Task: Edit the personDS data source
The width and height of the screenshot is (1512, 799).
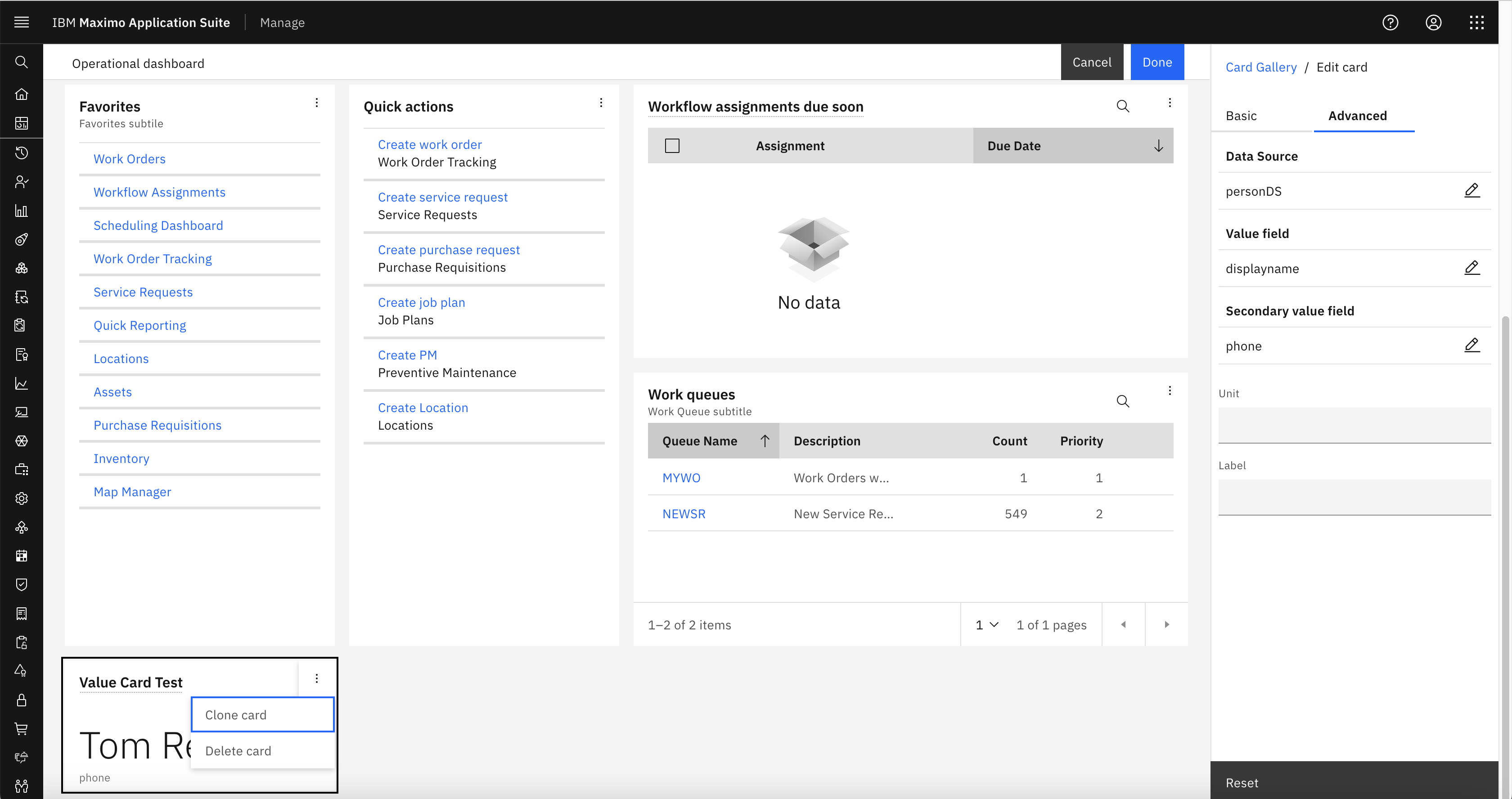Action: (x=1471, y=191)
